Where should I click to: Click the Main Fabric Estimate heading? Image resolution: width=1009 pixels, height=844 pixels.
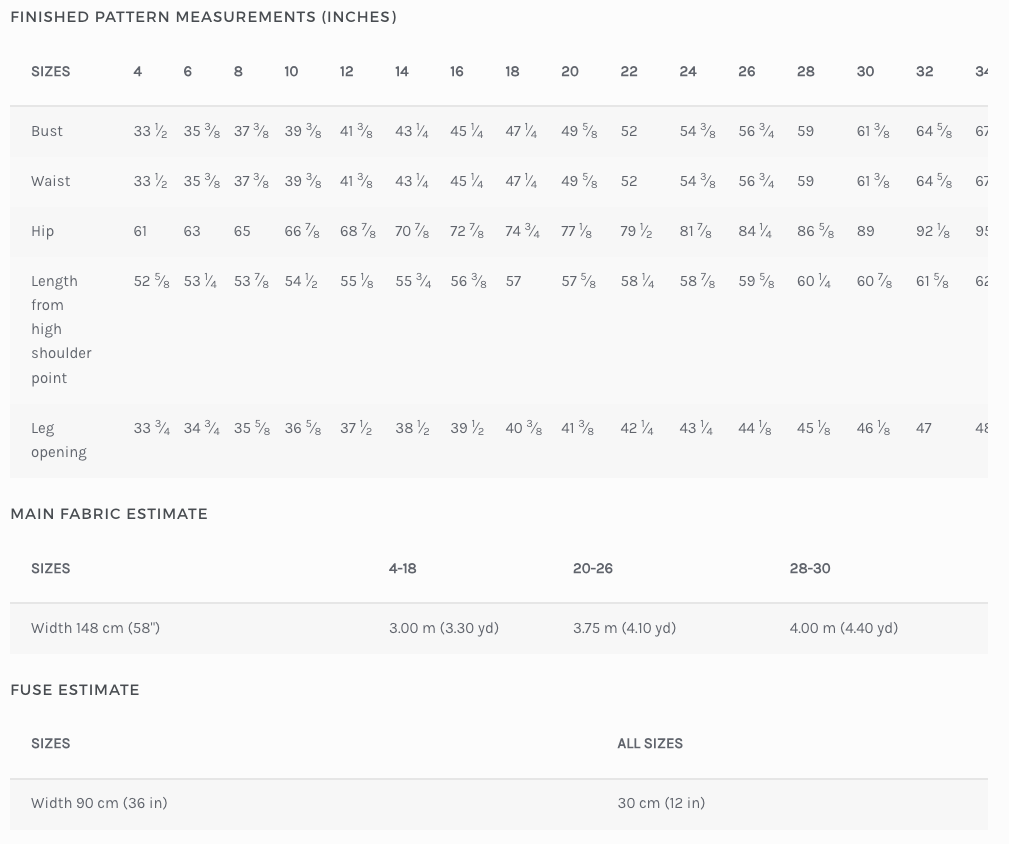coord(109,514)
